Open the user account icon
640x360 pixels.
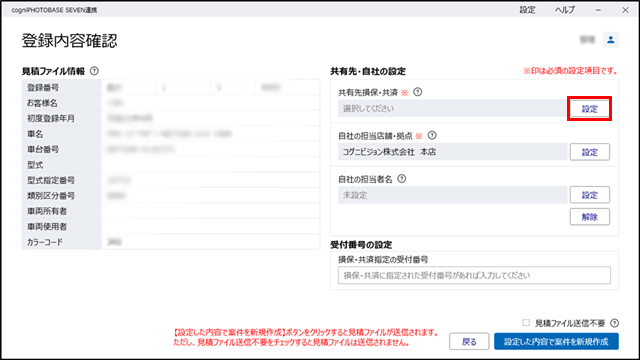[x=611, y=40]
